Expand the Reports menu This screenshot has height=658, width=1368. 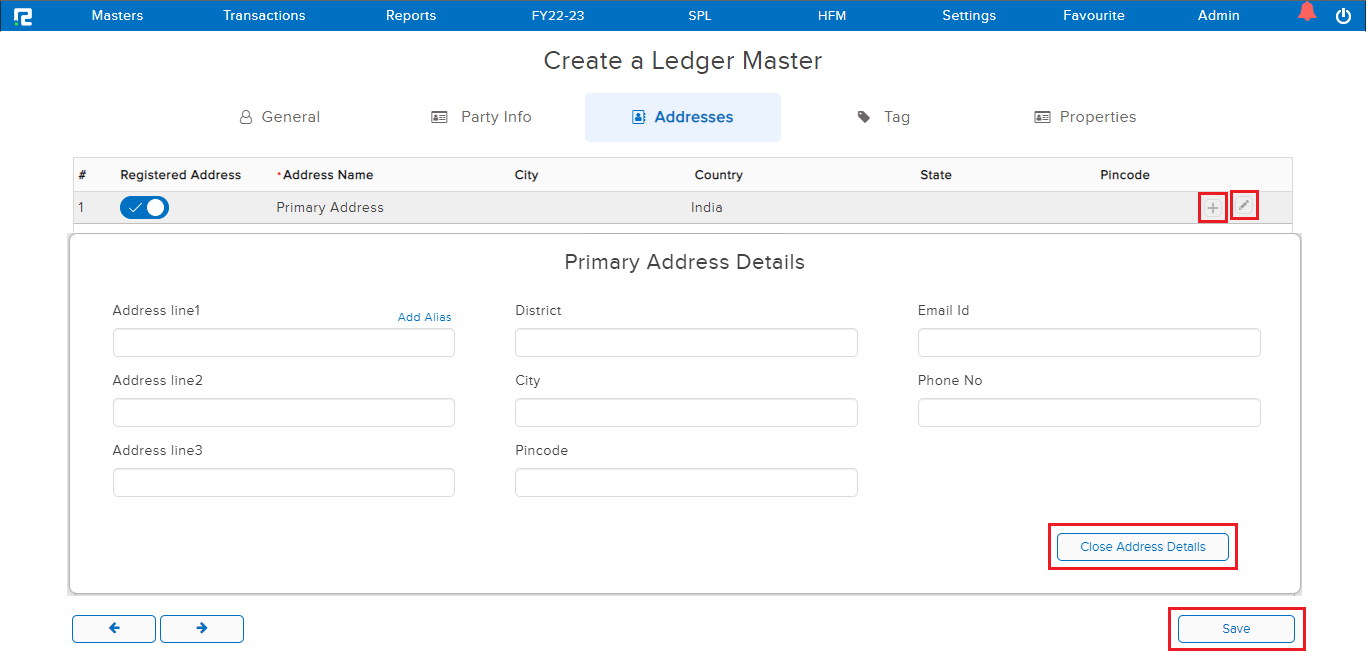[x=411, y=16]
